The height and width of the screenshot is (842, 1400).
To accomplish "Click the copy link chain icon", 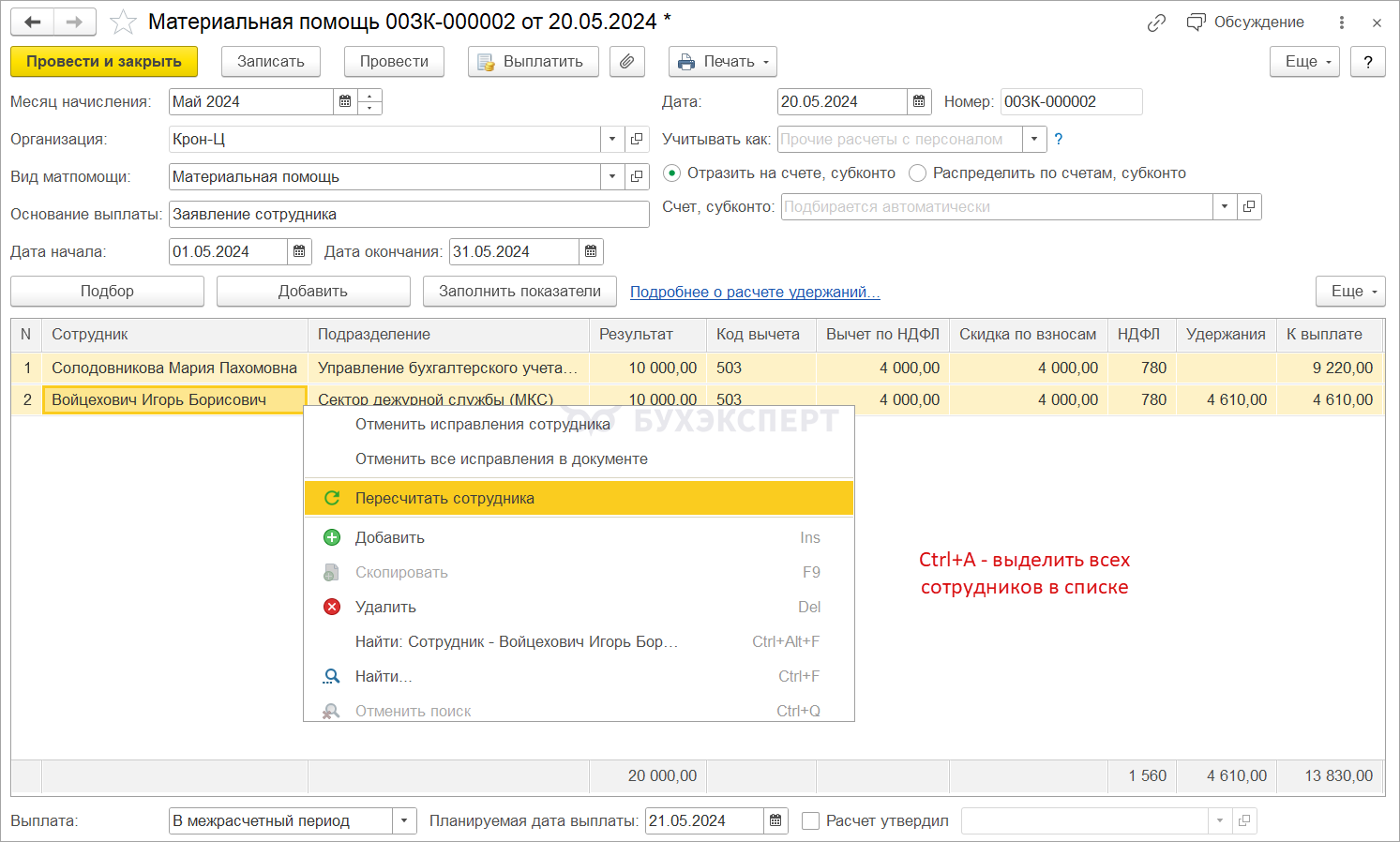I will pos(1156,23).
